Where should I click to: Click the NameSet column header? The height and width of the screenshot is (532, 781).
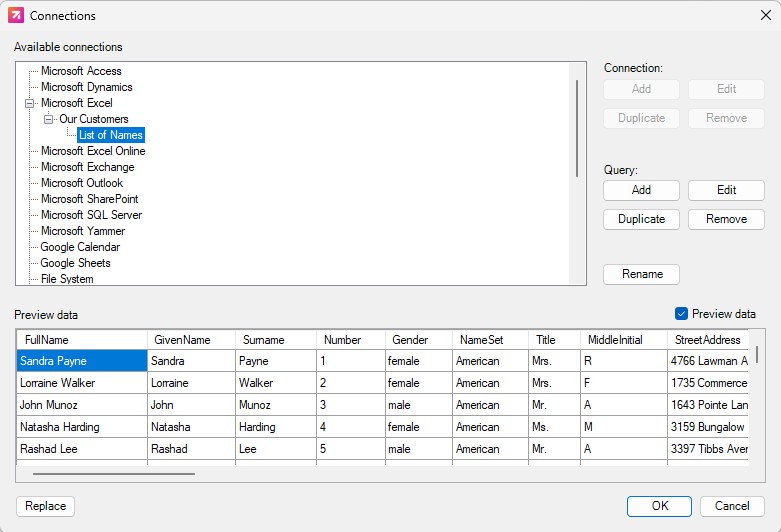click(x=491, y=340)
